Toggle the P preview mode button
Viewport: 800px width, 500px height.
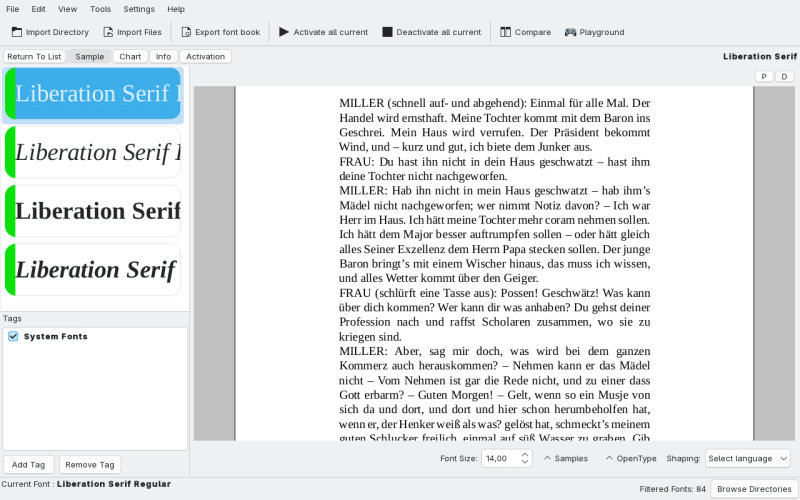tap(764, 77)
